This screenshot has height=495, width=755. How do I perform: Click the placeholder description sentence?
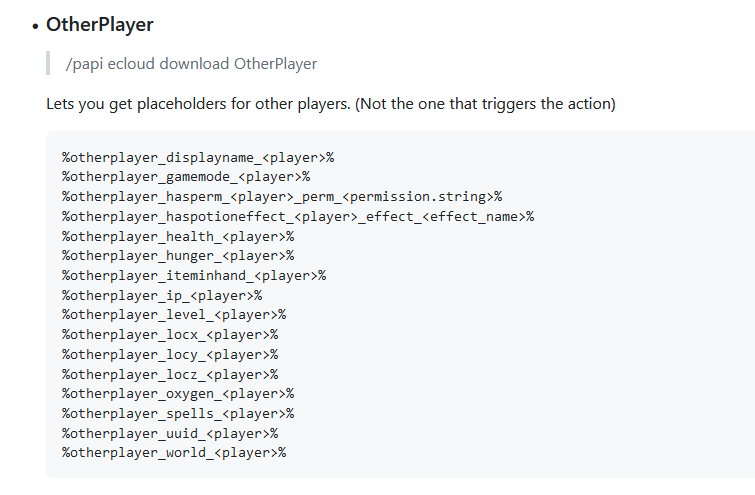click(x=330, y=104)
